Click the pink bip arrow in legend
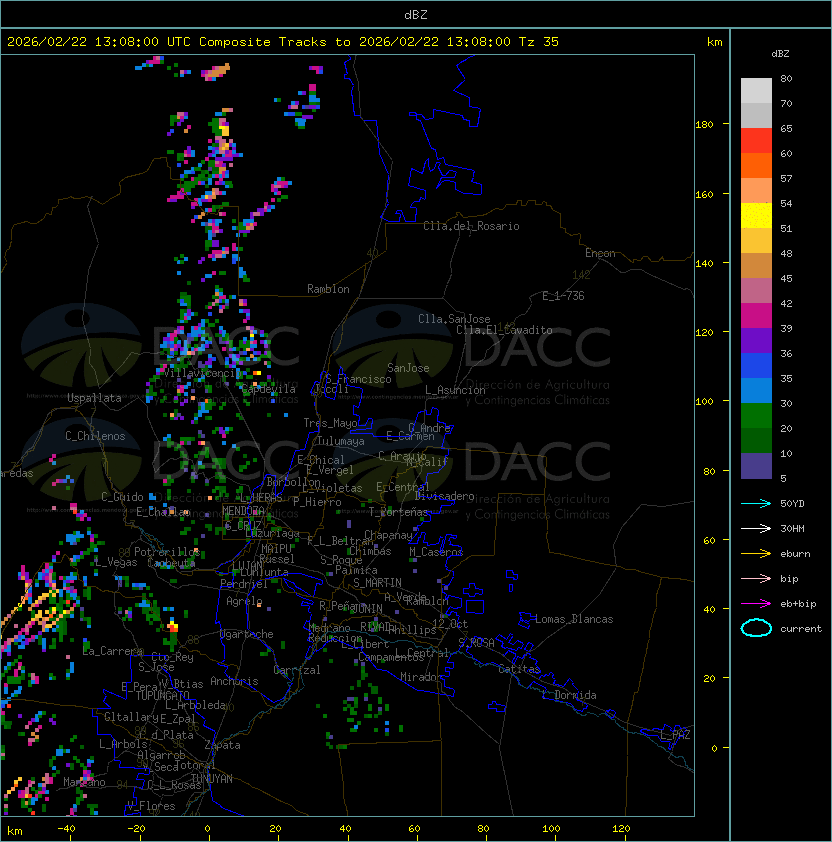The width and height of the screenshot is (832, 842). click(x=756, y=578)
